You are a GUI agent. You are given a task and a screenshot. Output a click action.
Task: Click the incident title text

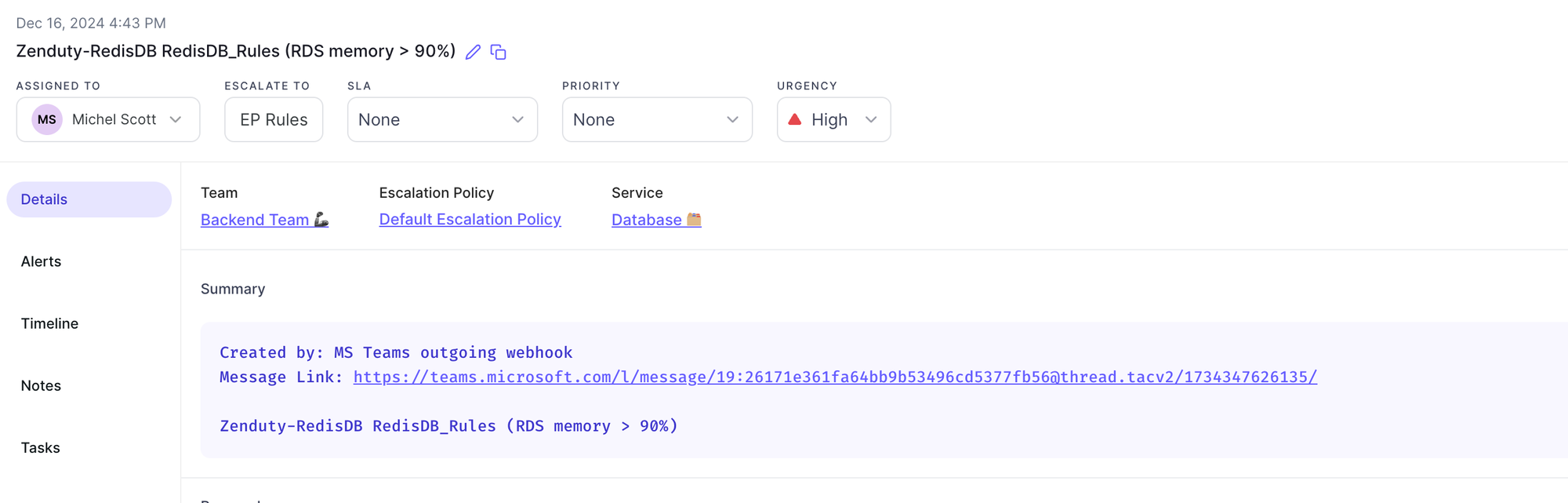pyautogui.click(x=235, y=51)
